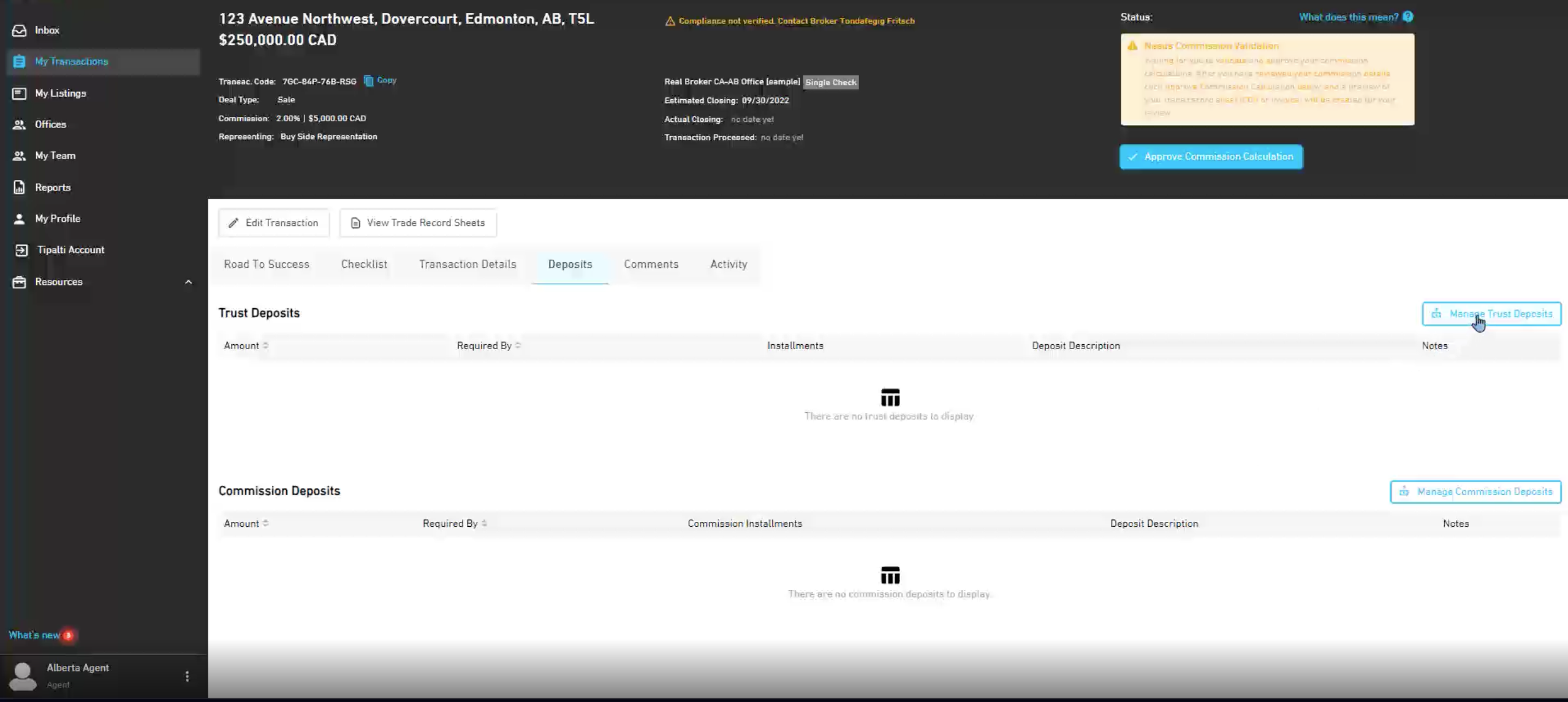Open My Team page
The image size is (1568, 702).
[55, 156]
